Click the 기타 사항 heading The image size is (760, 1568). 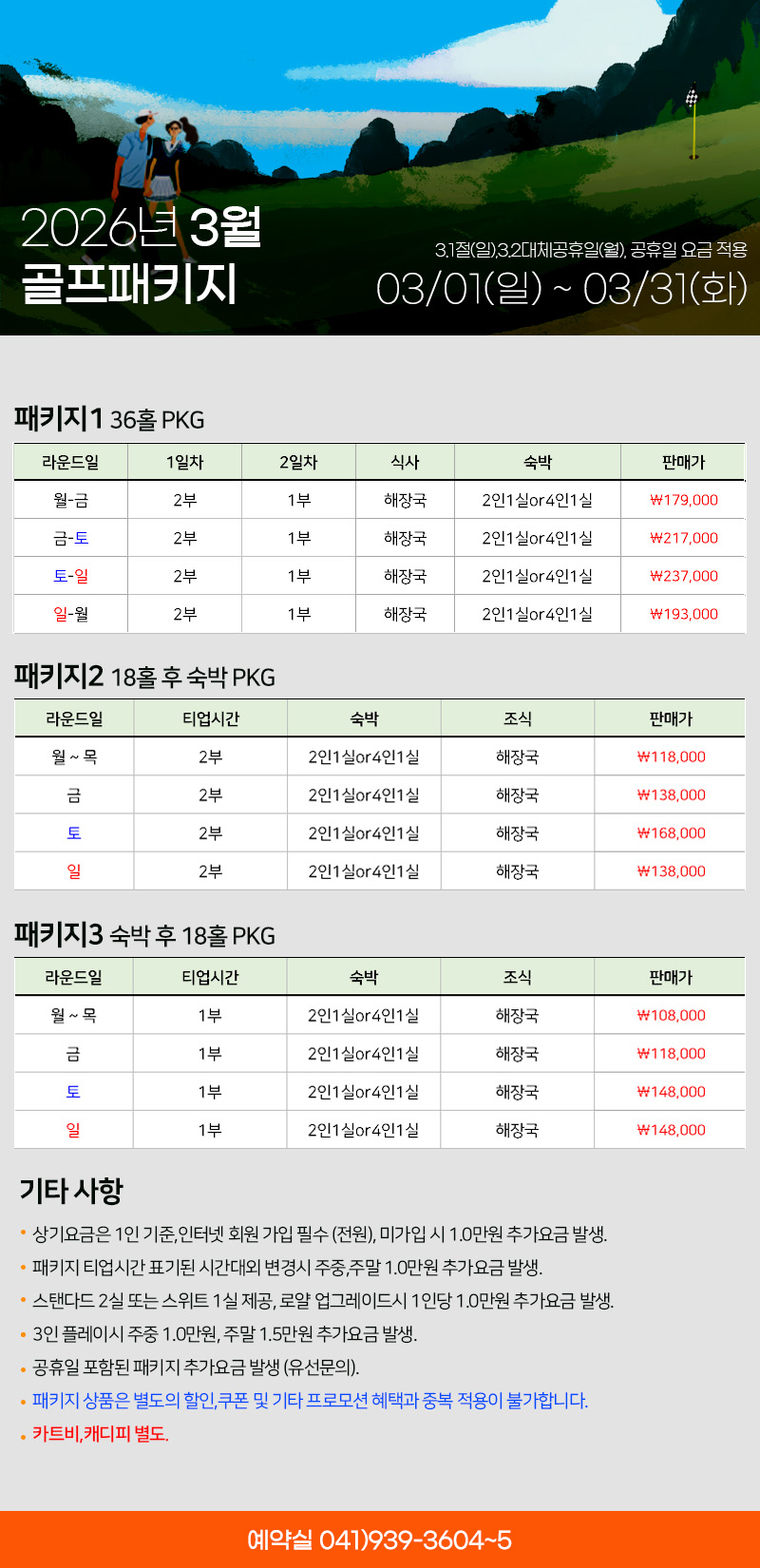point(71,1190)
